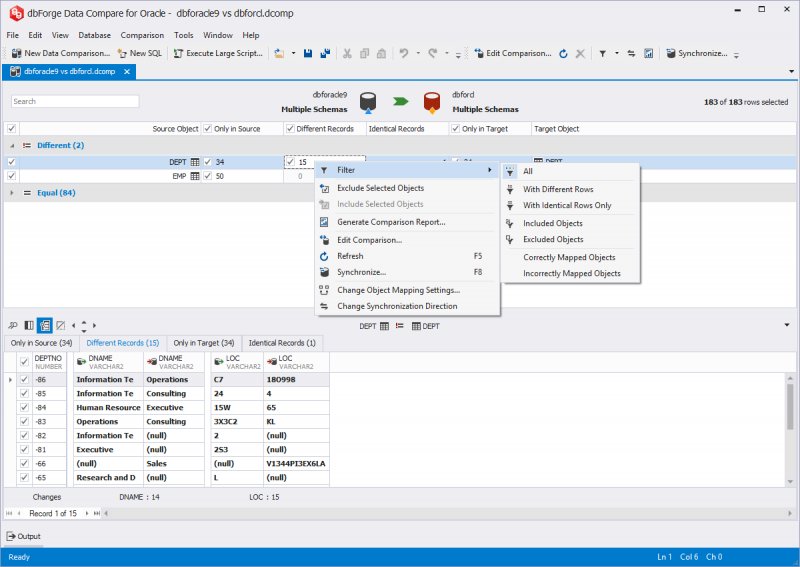This screenshot has height=567, width=800.
Task: Open the Redo history dropdown arrow
Action: click(x=446, y=53)
